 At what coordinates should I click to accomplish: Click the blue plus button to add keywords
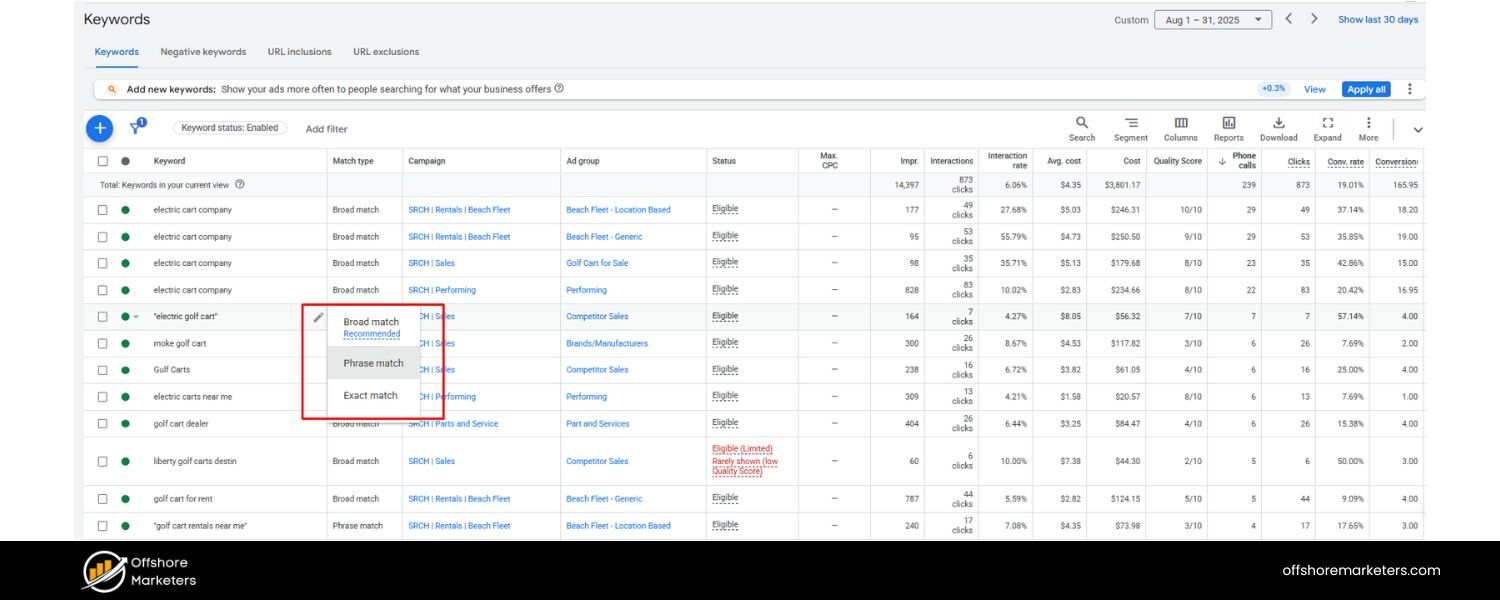pos(99,127)
